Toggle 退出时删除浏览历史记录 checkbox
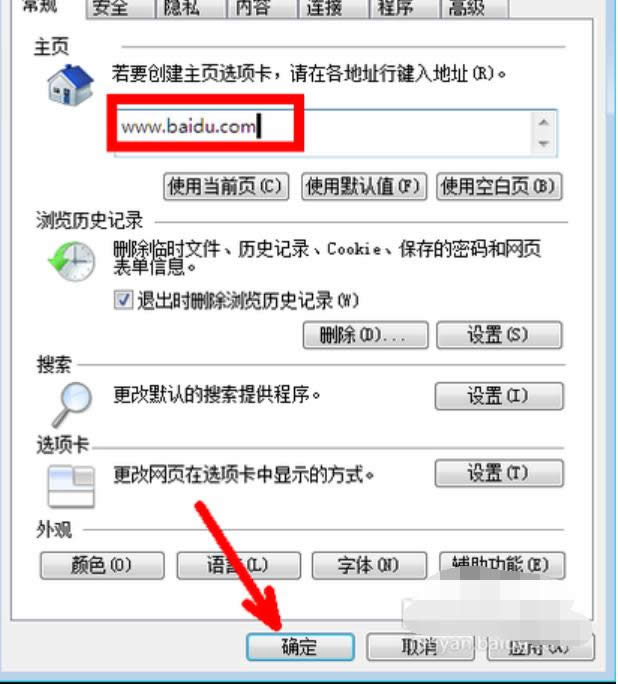The width and height of the screenshot is (618, 684). pos(123,301)
